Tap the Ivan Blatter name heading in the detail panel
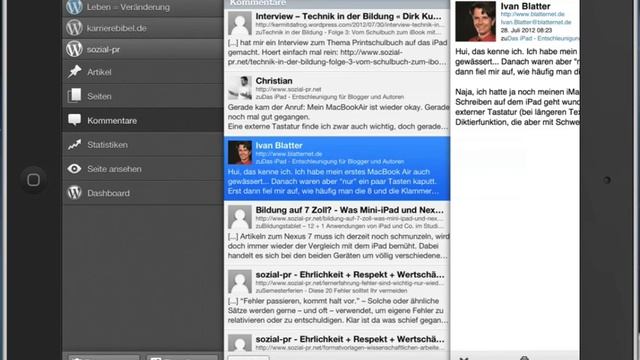 [x=525, y=6]
